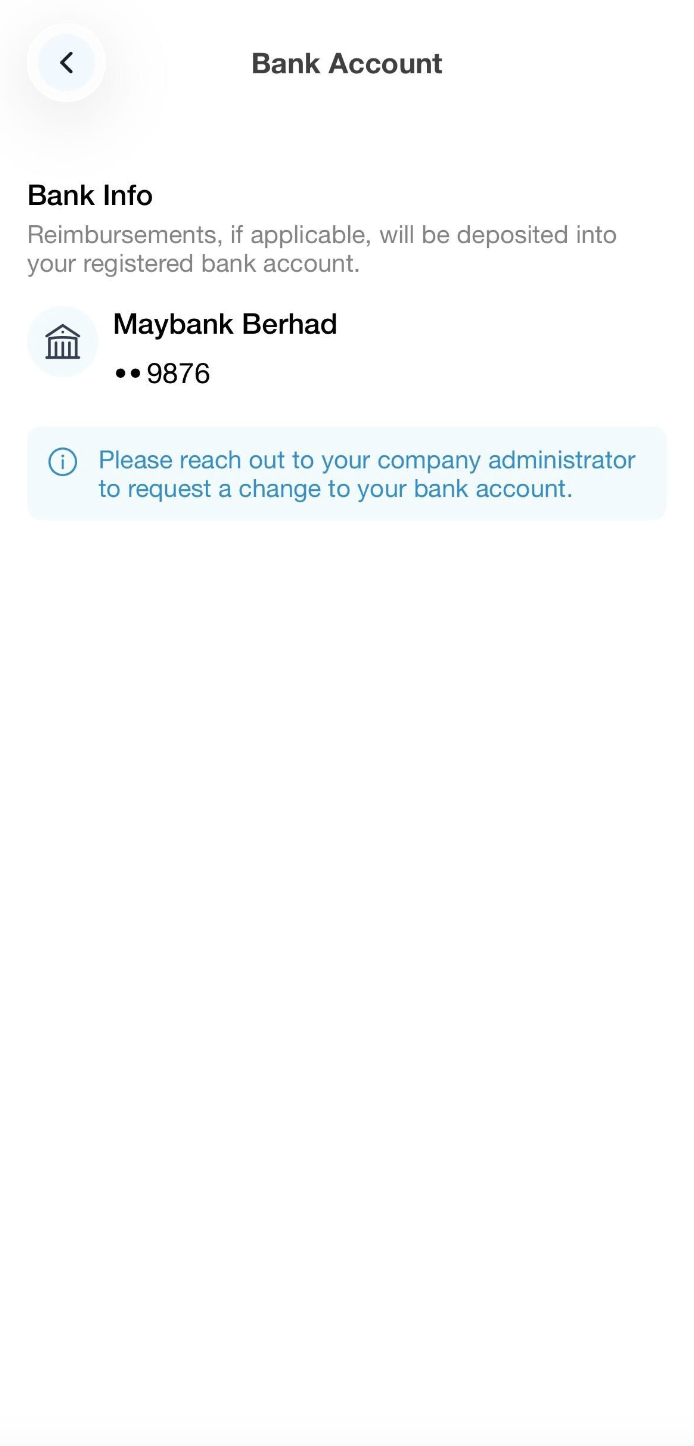The height and width of the screenshot is (1446, 694).
Task: Click account digits 9876
Action: point(178,374)
